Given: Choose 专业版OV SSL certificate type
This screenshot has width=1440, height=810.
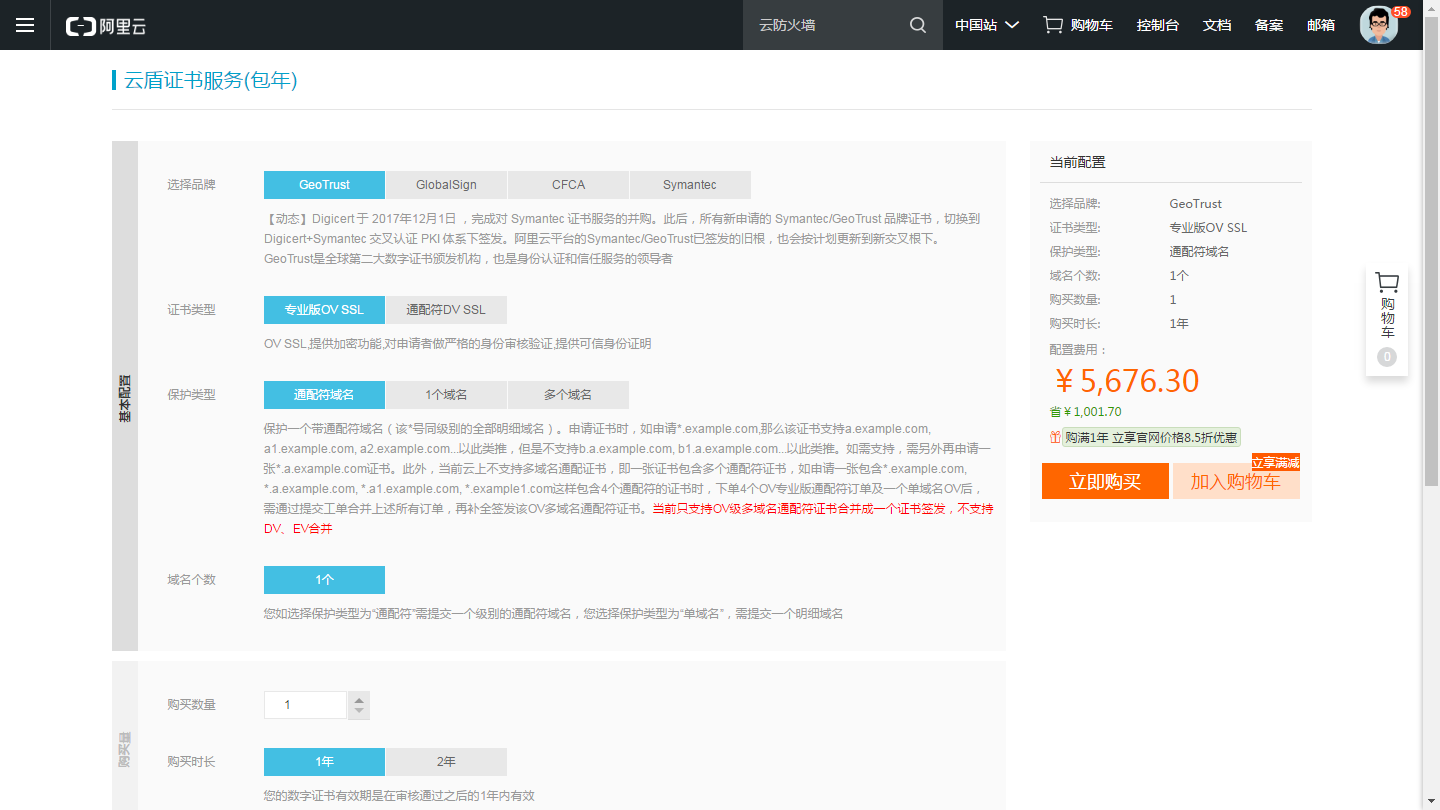Looking at the screenshot, I should (324, 310).
